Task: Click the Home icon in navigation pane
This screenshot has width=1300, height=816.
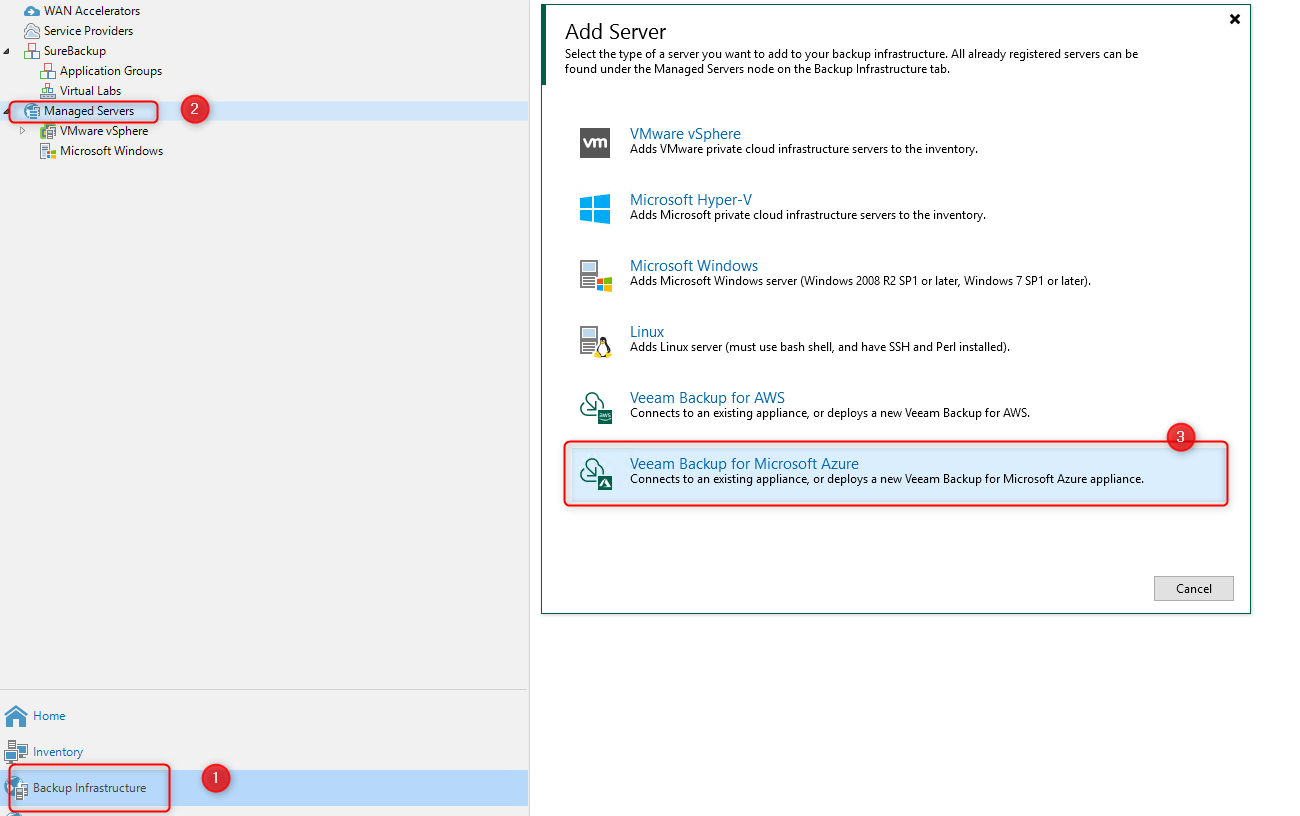Action: 16,716
